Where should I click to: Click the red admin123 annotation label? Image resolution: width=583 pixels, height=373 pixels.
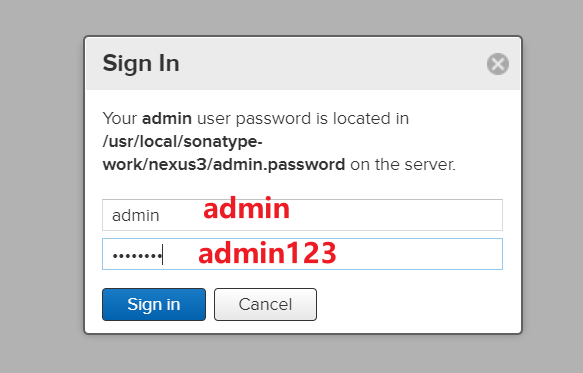click(x=267, y=253)
